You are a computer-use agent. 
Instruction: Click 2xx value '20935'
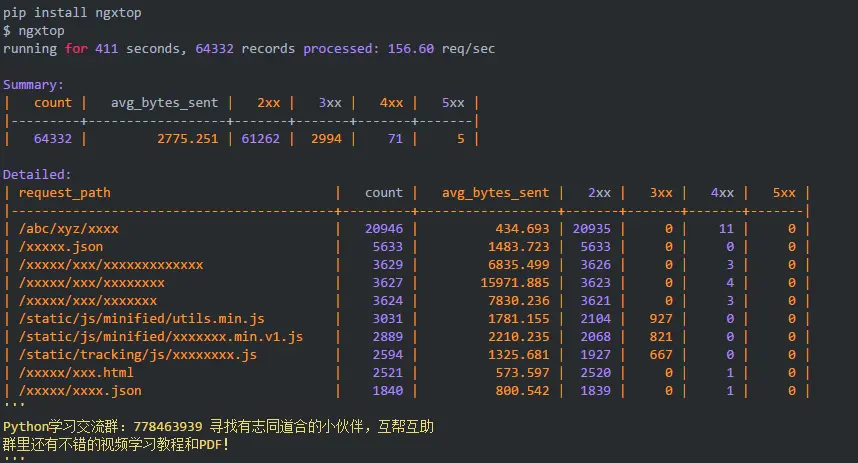pyautogui.click(x=592, y=229)
